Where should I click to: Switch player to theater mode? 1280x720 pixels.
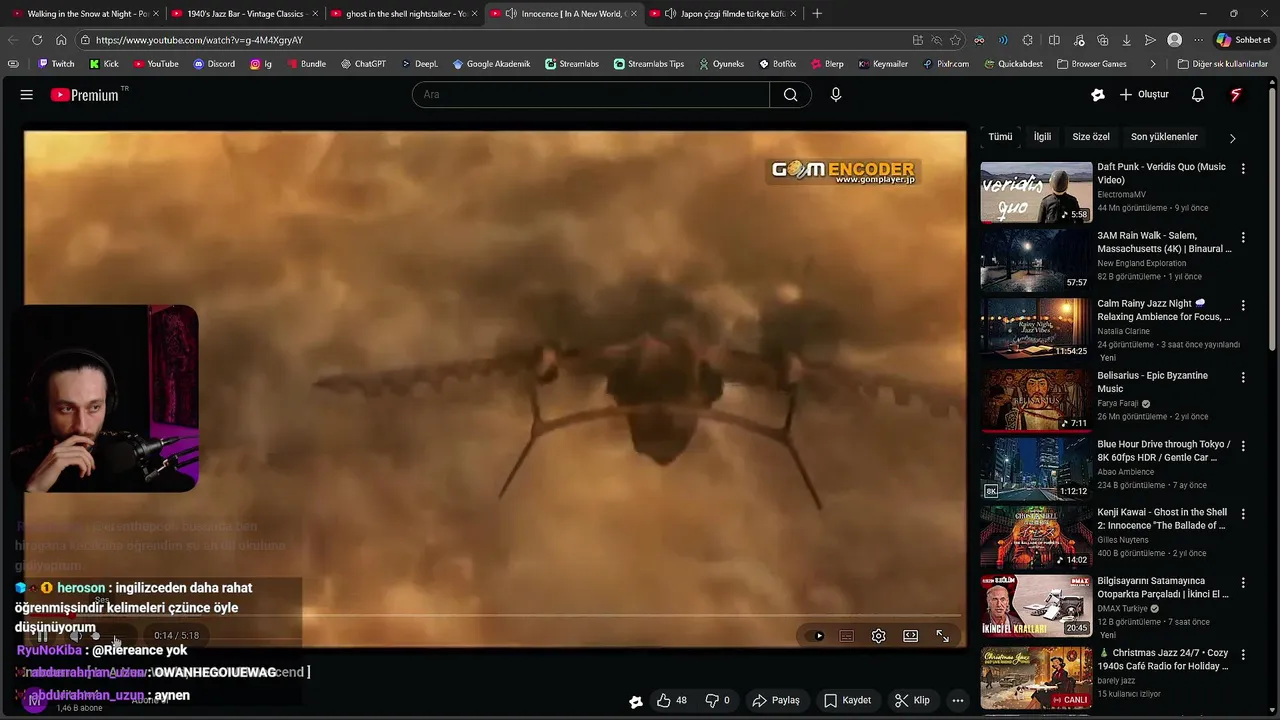[x=910, y=636]
